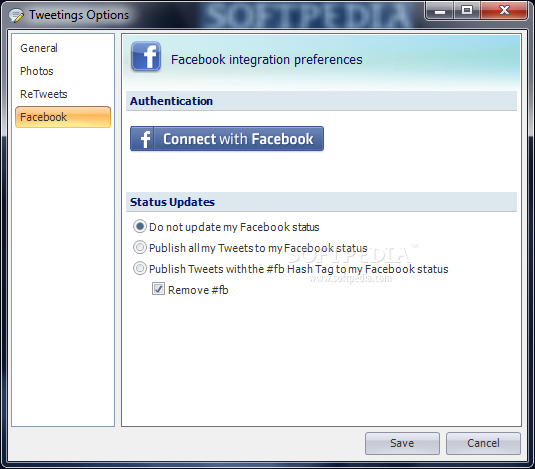
Task: Click the Tweetings app icon in title bar
Action: tap(16, 15)
